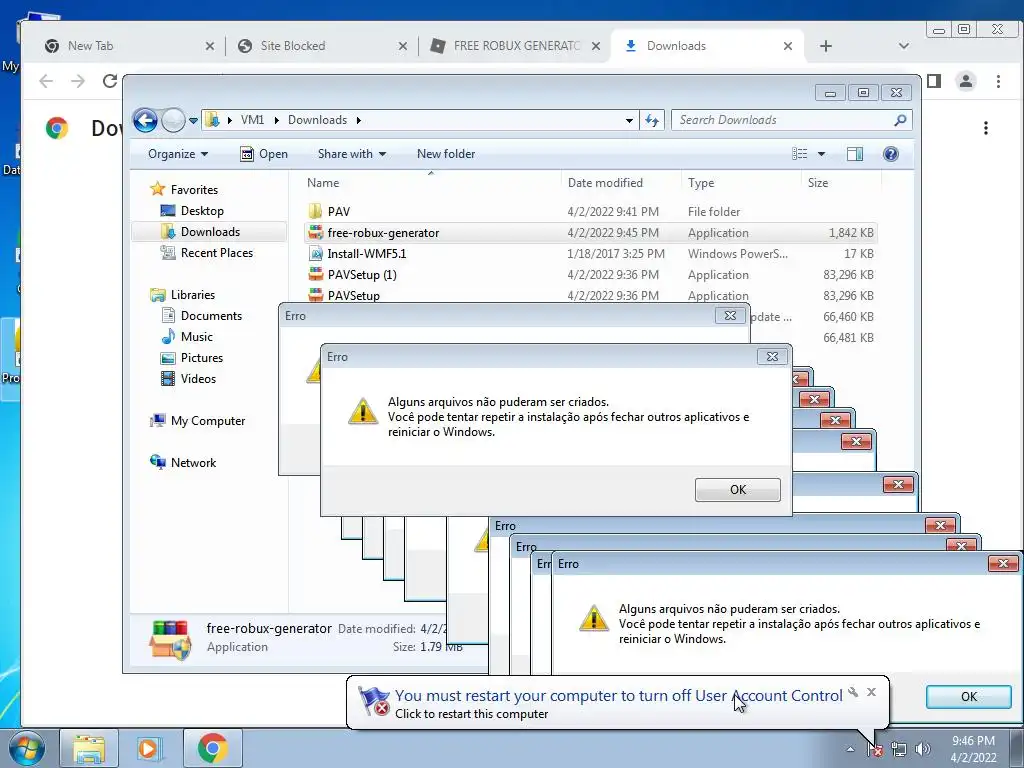1024x768 pixels.
Task: Open the Chrome tab search chevron
Action: [904, 46]
